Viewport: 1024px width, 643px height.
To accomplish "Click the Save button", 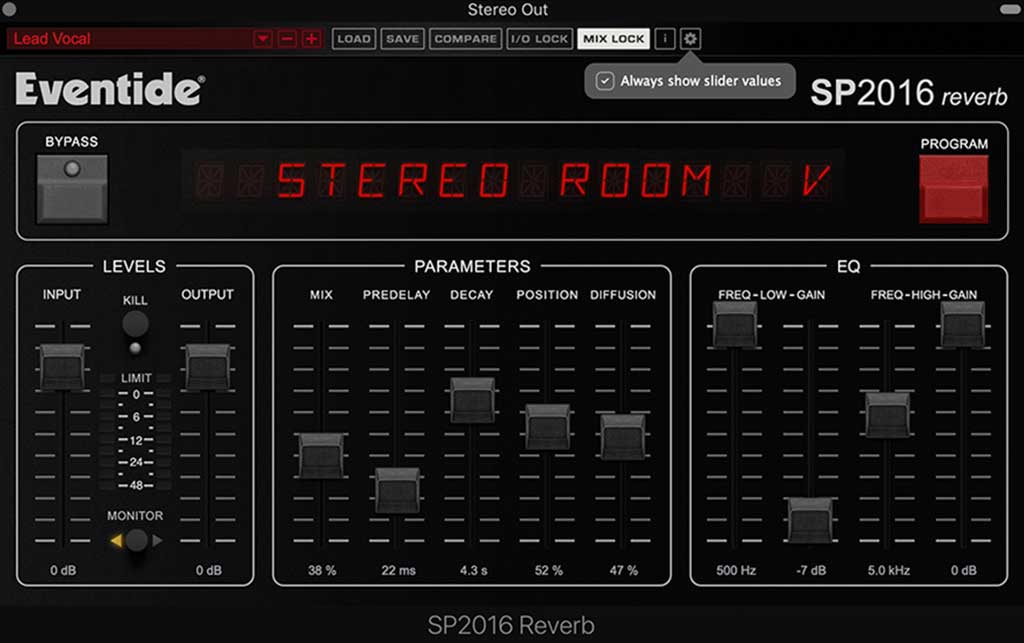I will pyautogui.click(x=402, y=39).
